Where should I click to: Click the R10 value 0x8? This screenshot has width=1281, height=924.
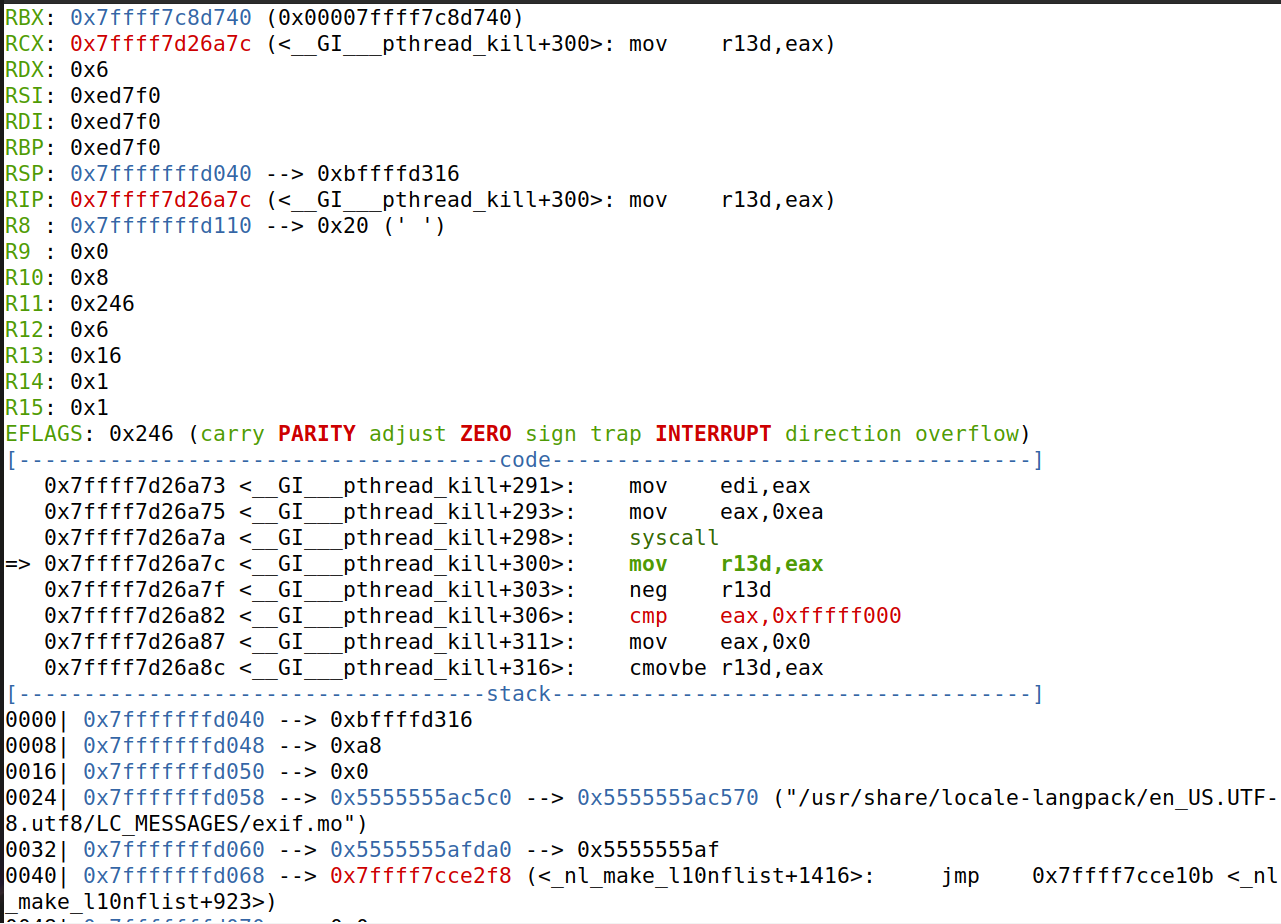[x=90, y=278]
